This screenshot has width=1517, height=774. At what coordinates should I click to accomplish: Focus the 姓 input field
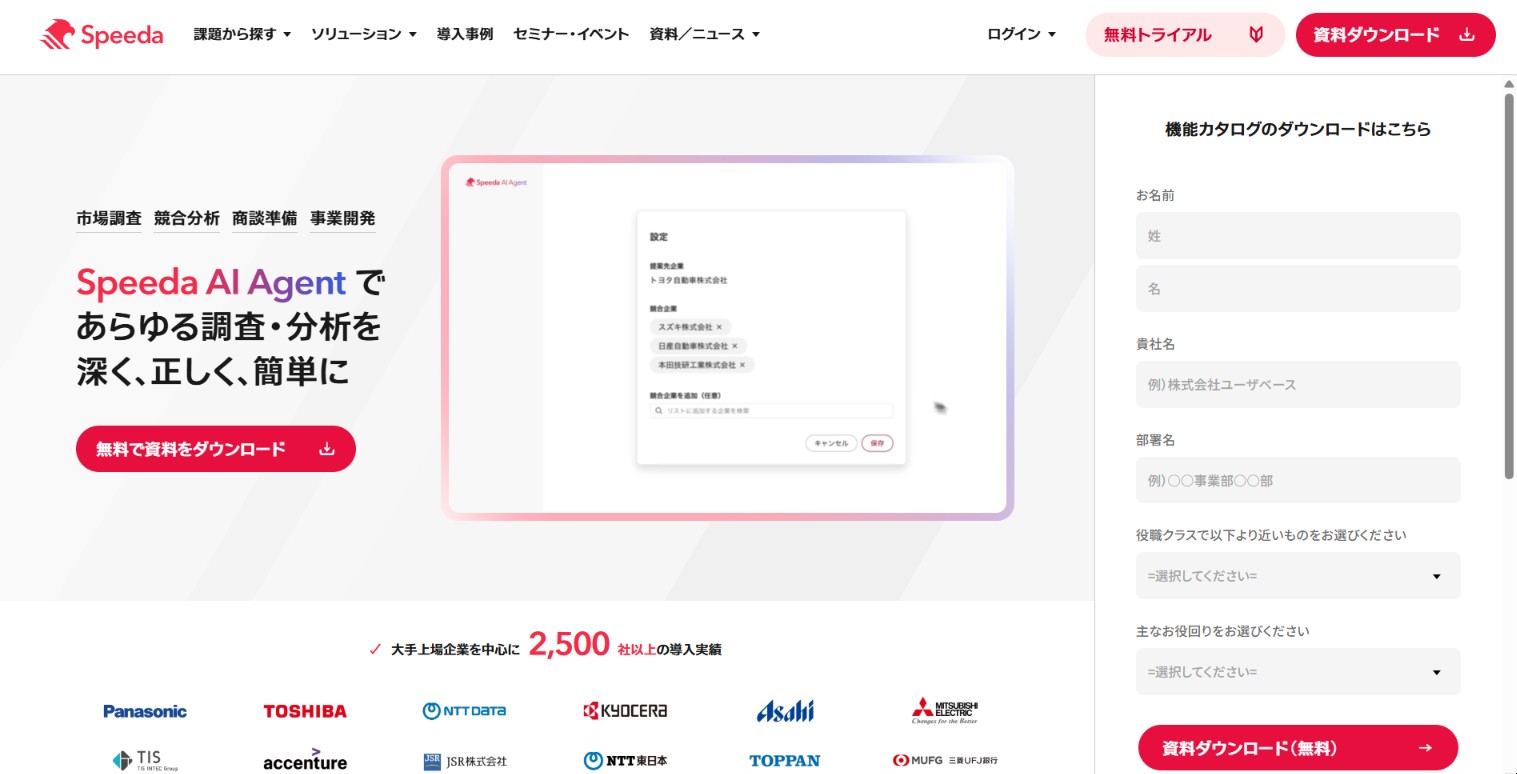pos(1298,236)
